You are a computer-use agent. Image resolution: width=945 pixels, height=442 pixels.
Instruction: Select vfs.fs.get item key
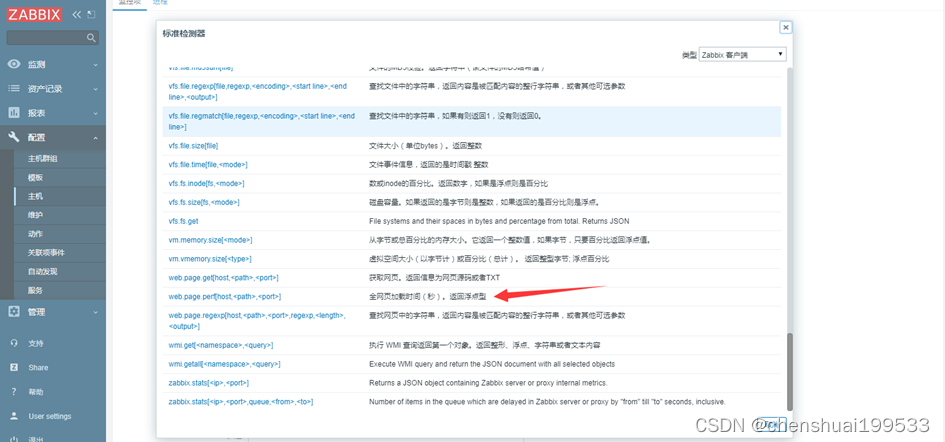click(x=183, y=221)
